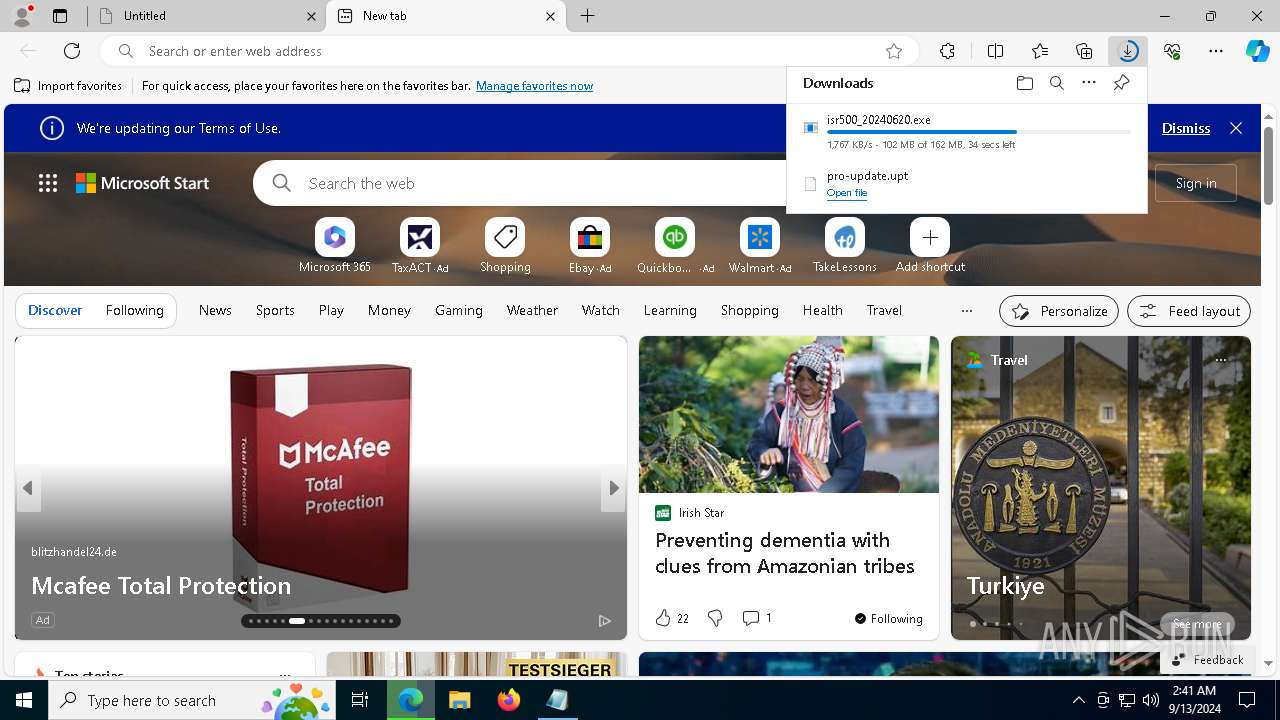Show next slide in the ad carousel
This screenshot has width=1280, height=720.
[614, 488]
